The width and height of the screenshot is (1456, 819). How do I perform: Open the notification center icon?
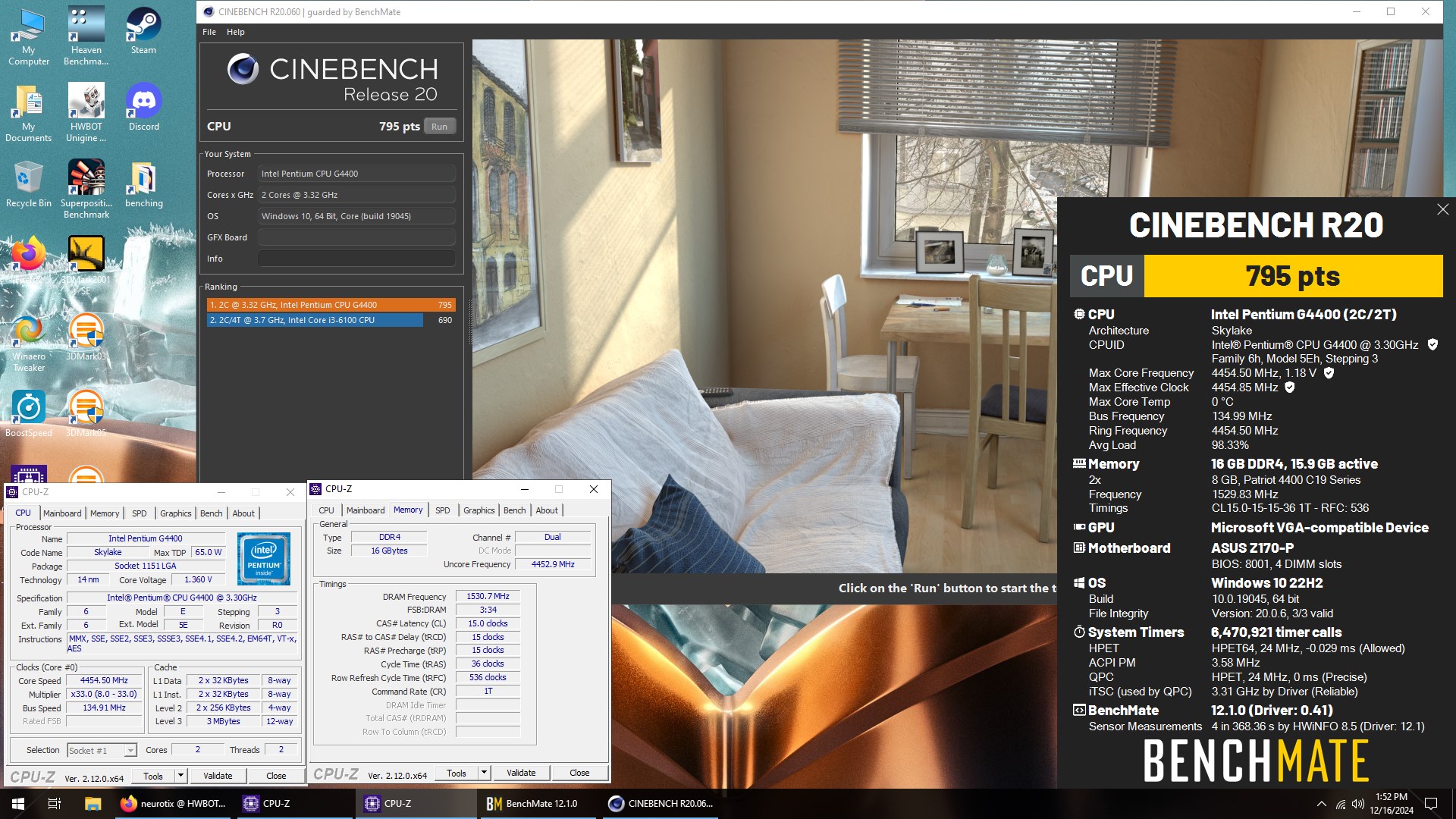coord(1431,804)
